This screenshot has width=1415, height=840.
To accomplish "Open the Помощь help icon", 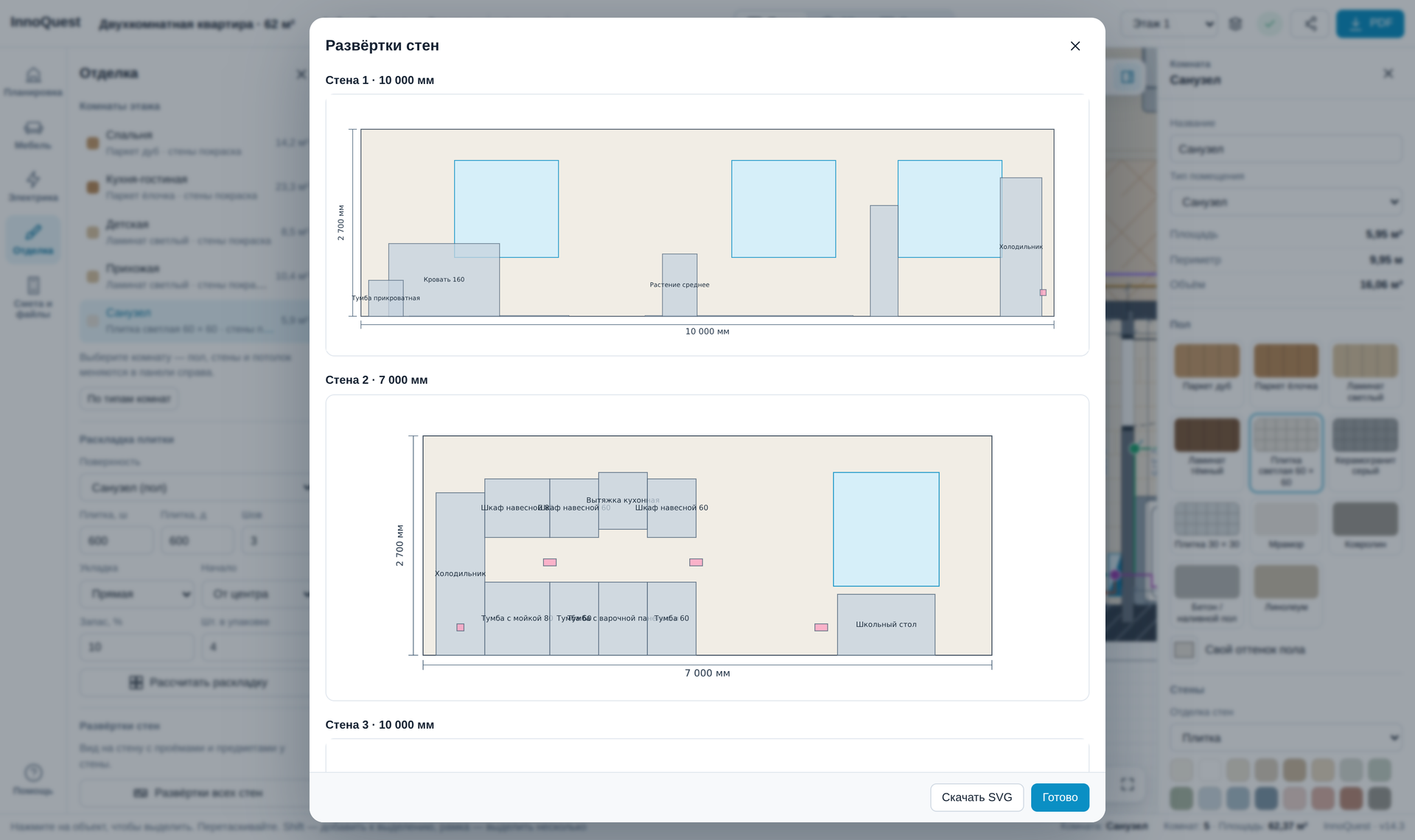I will [33, 779].
